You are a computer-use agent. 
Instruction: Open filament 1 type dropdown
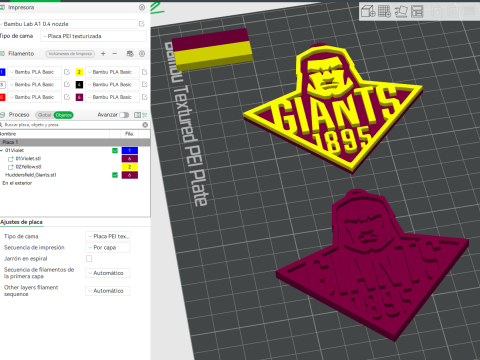35,72
